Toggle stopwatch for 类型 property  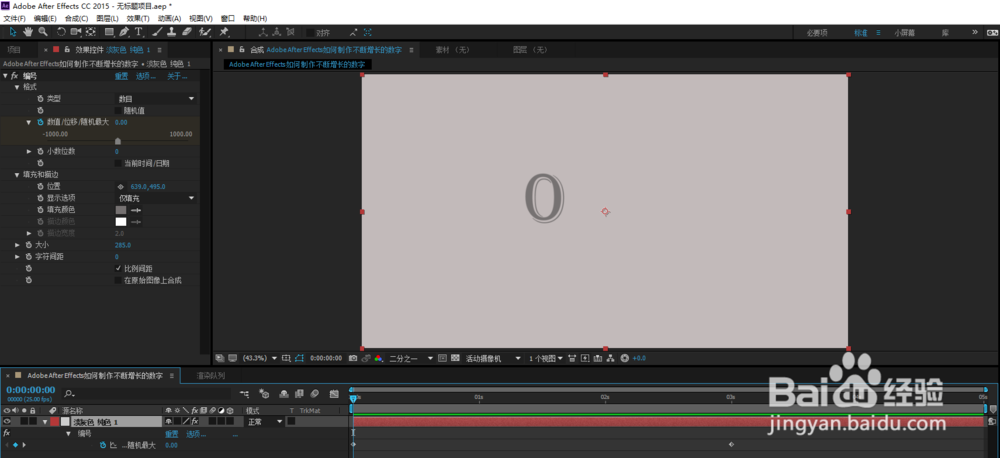click(x=40, y=99)
